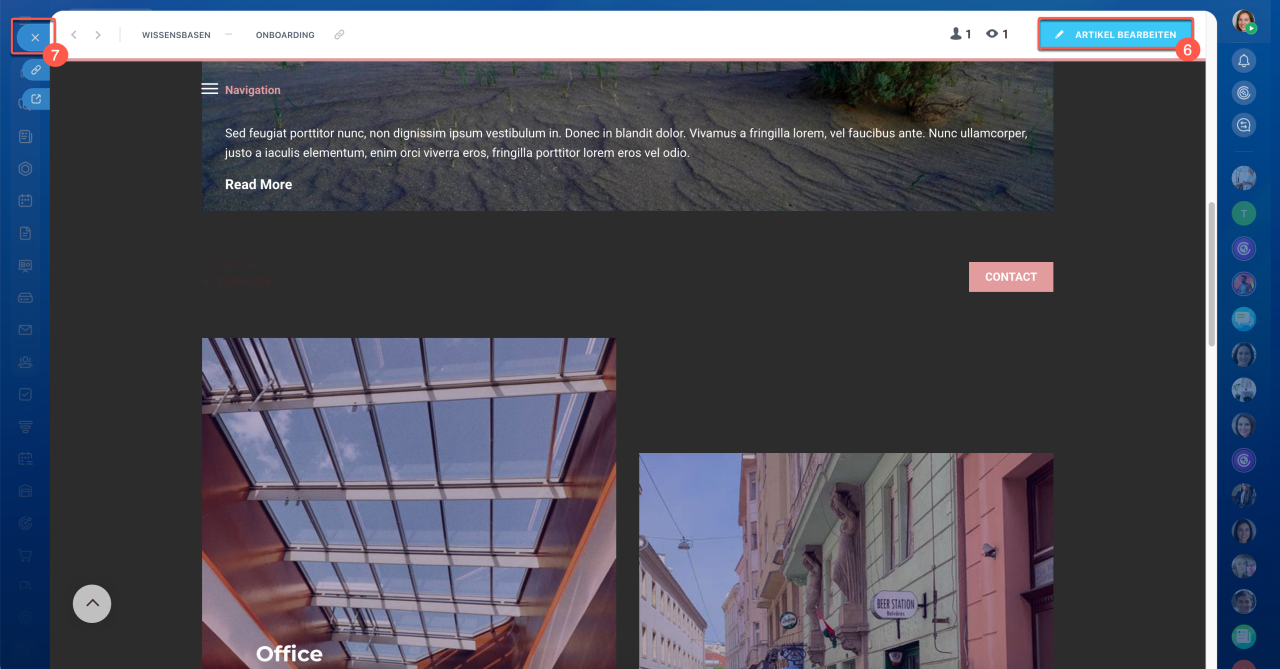This screenshot has width=1280, height=669.
Task: Go forward with the right arrow
Action: point(98,35)
